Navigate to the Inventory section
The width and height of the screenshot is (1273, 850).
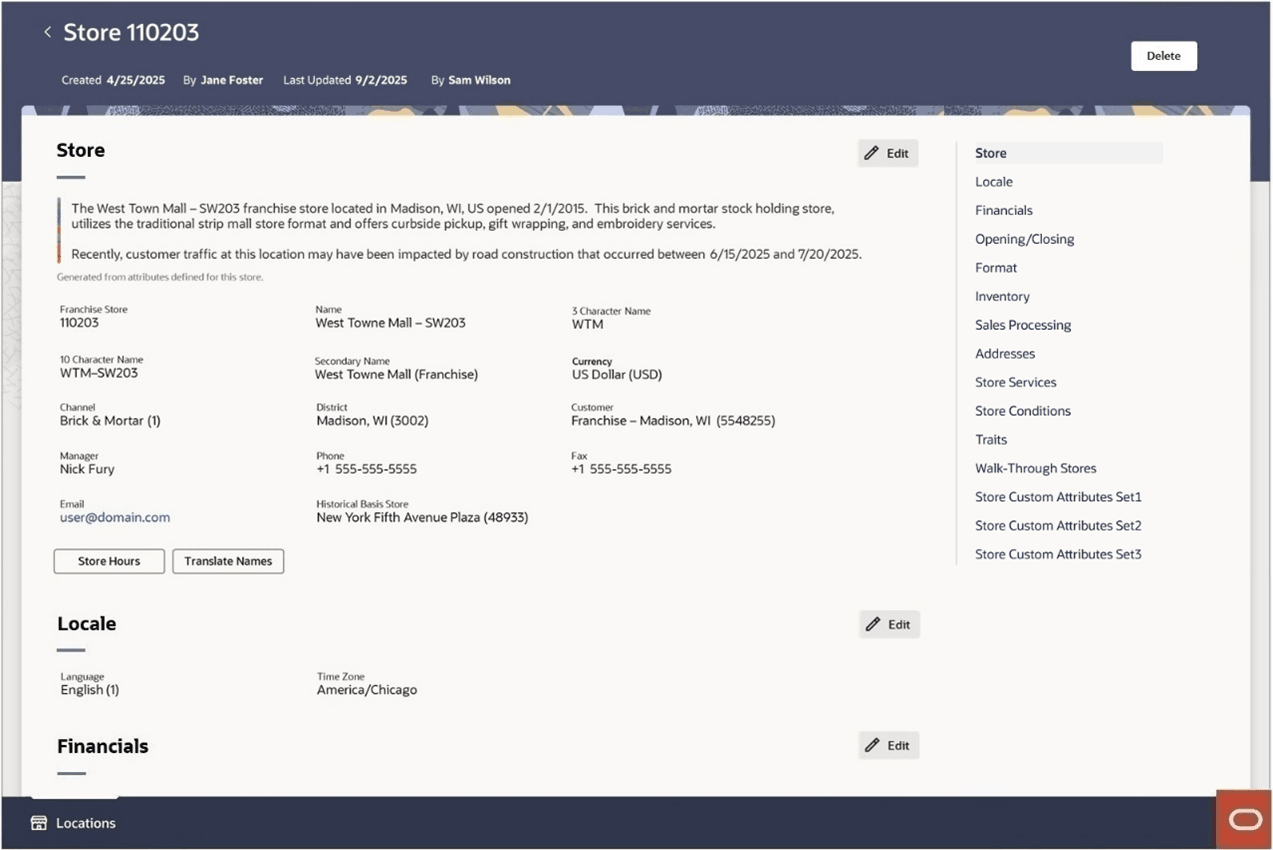click(1002, 296)
